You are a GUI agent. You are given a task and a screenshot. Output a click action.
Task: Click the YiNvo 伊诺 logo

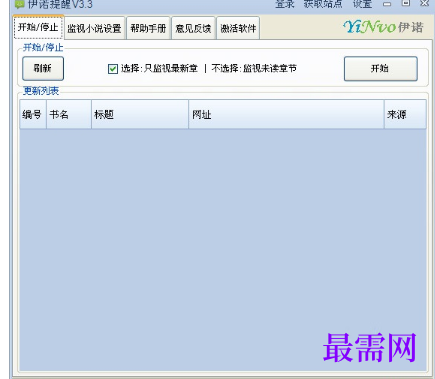point(383,27)
